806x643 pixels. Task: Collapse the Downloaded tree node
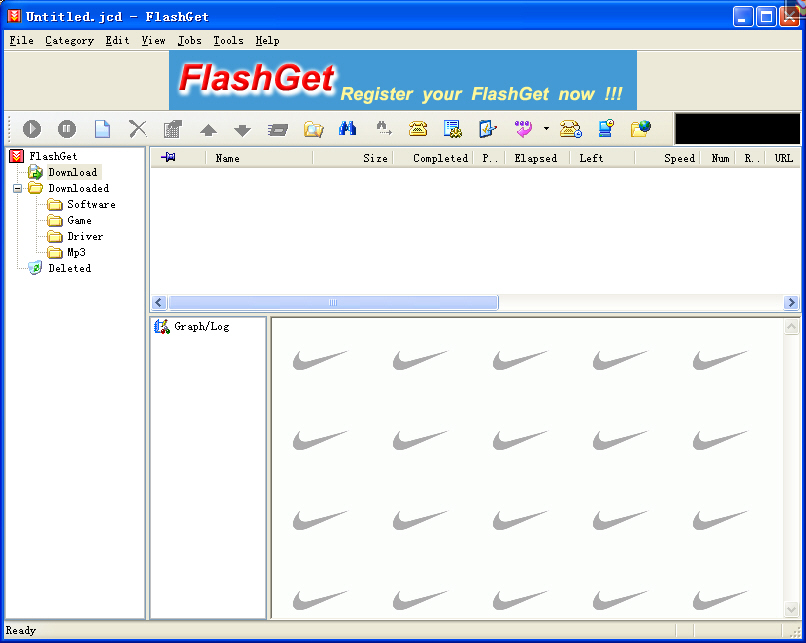point(17,188)
